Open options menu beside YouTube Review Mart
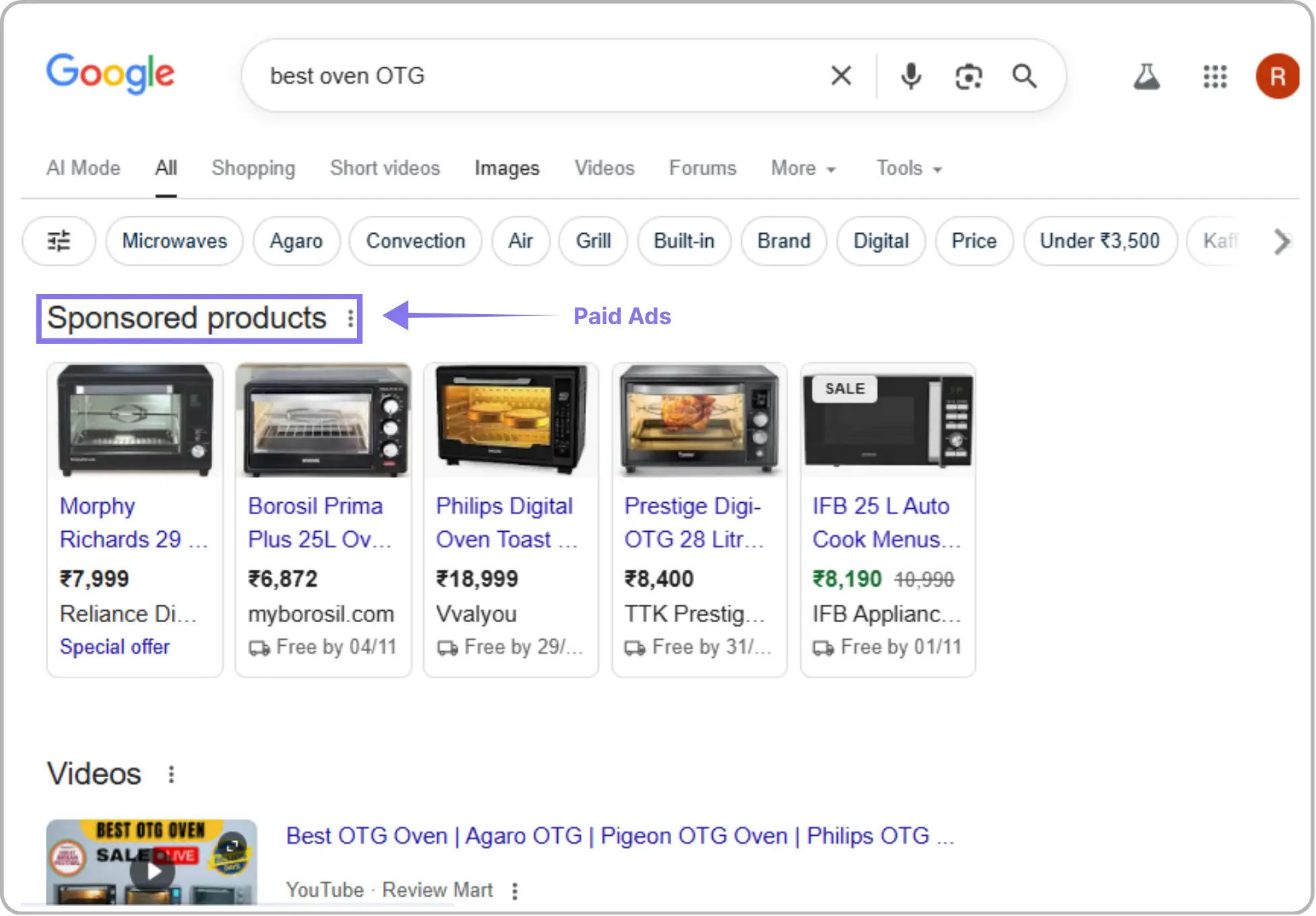Viewport: 1316px width, 916px height. pyautogui.click(x=515, y=891)
